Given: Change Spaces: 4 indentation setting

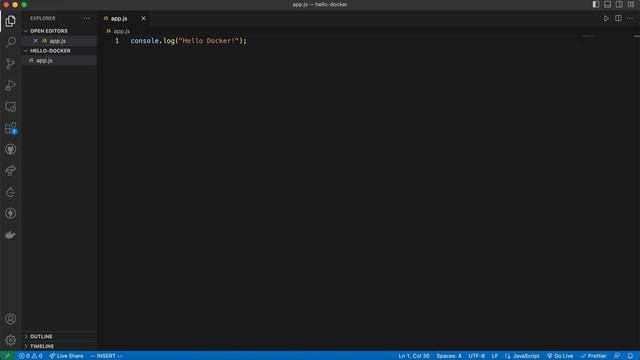Looking at the screenshot, I should point(449,356).
